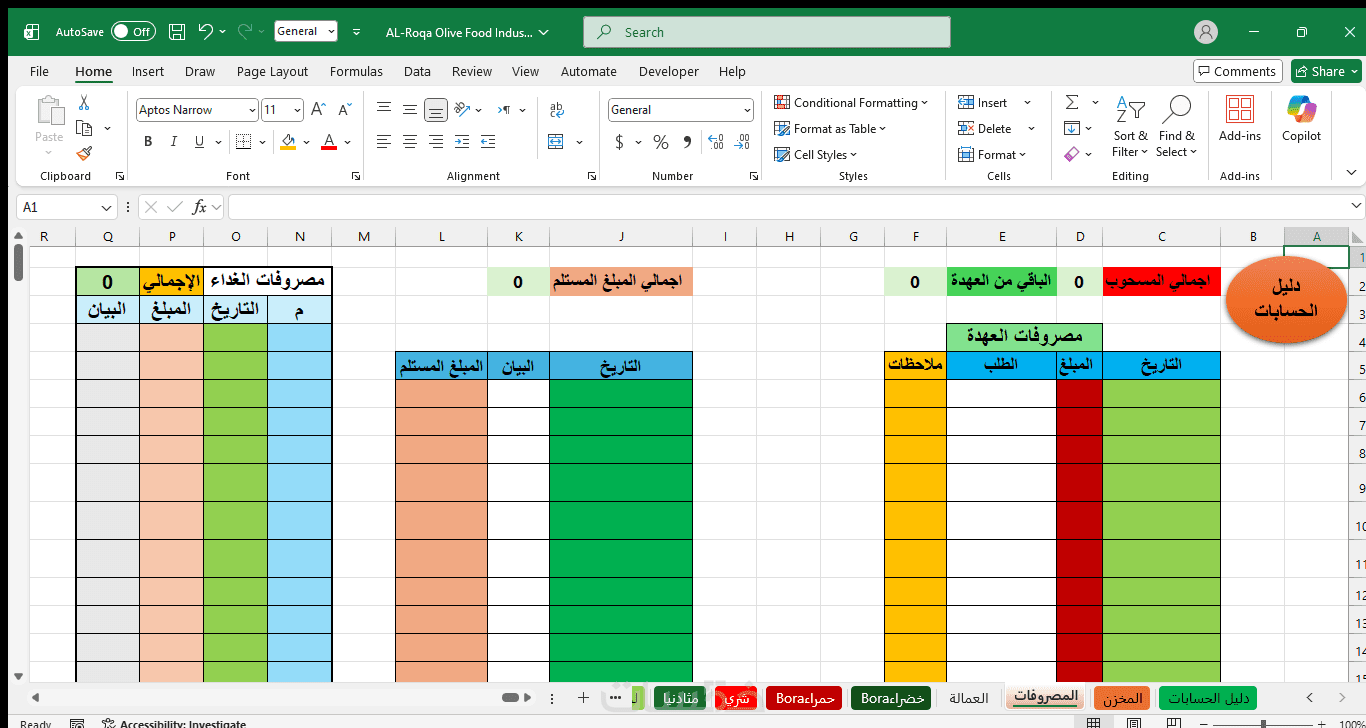Decrease the font size
Screen dimensions: 1366x728
tap(345, 110)
